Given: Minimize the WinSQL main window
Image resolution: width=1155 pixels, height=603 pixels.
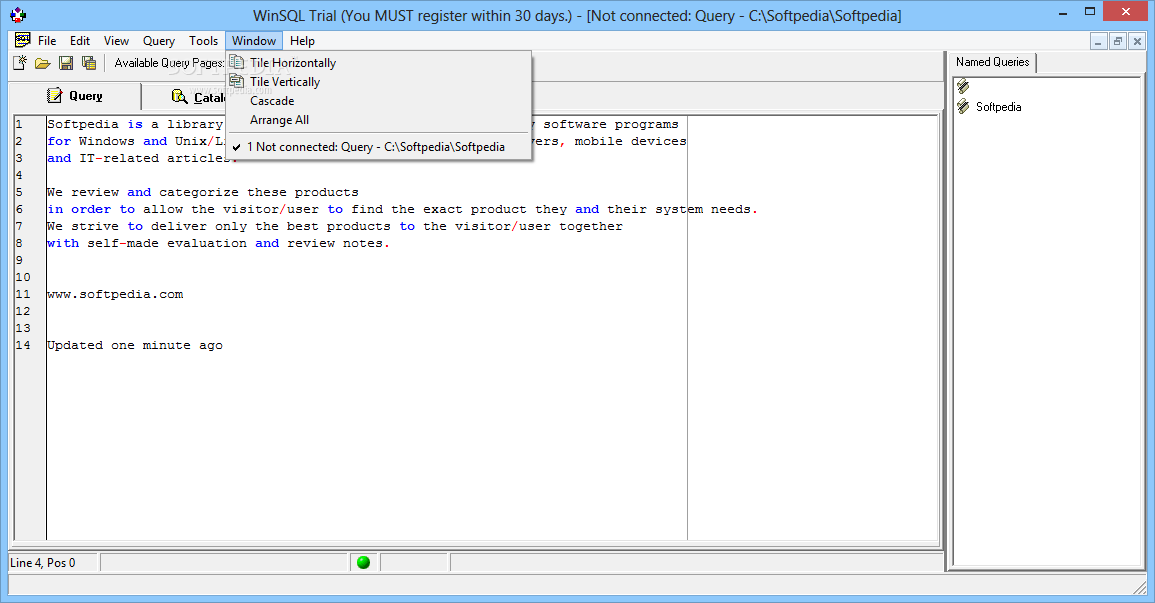Looking at the screenshot, I should (1064, 13).
